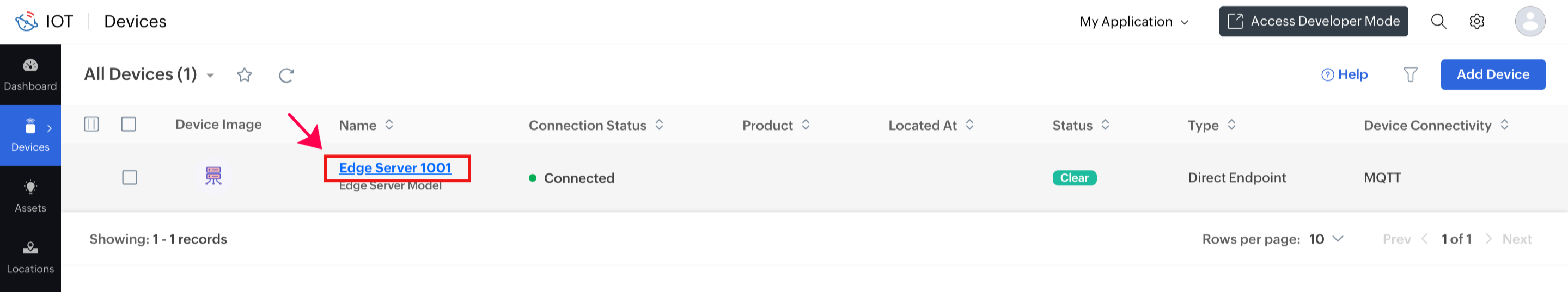Click the Add Device button
The image size is (1568, 292).
tap(1492, 74)
